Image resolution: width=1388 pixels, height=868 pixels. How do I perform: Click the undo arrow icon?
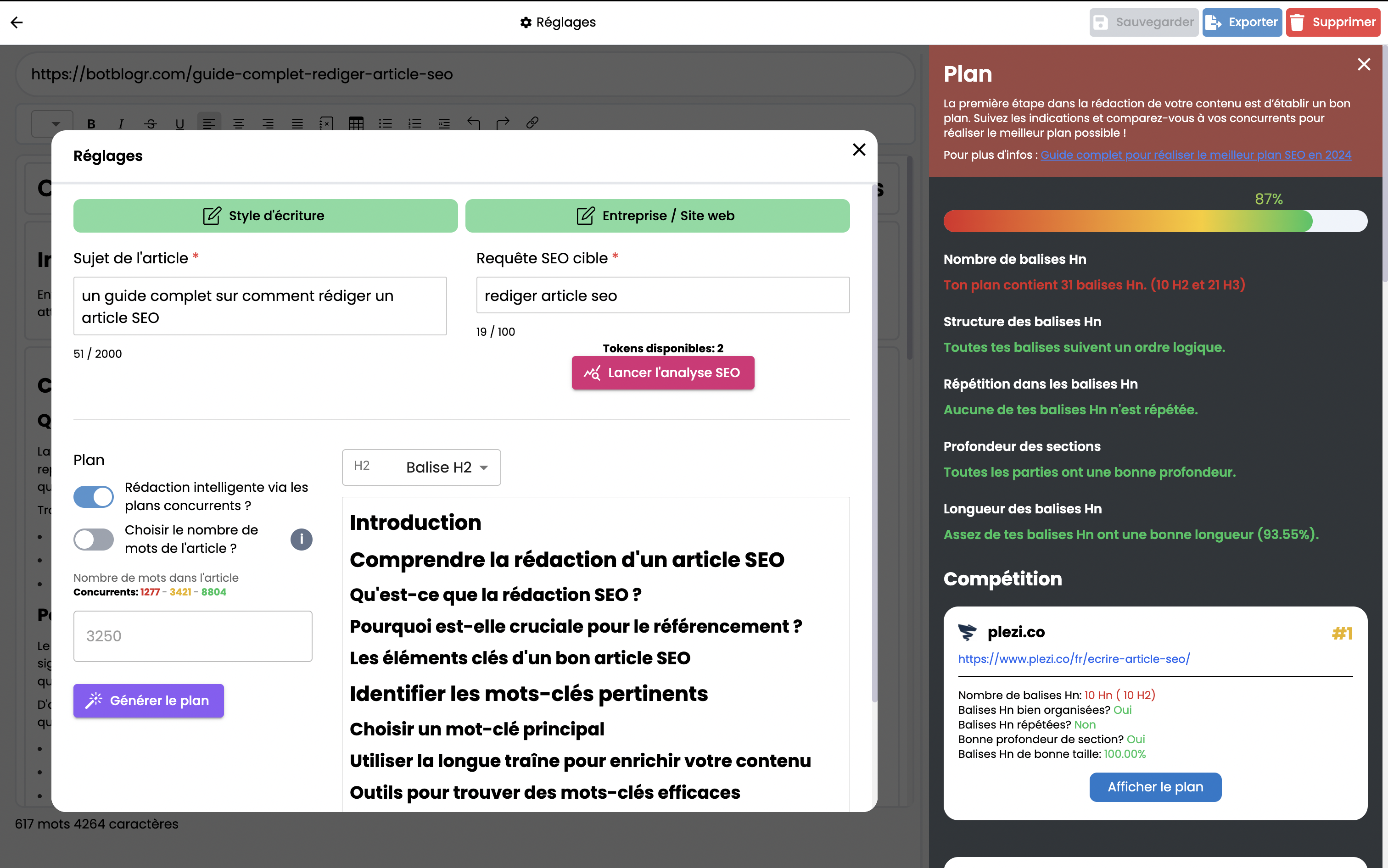pos(473,123)
